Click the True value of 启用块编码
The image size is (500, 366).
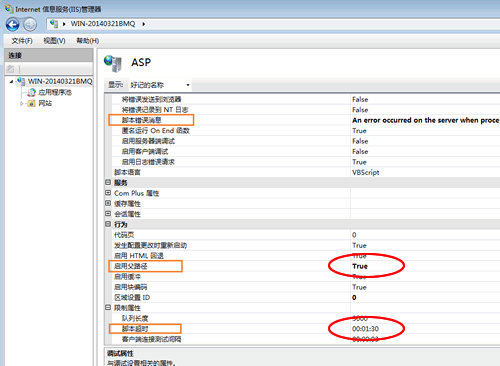(x=359, y=287)
